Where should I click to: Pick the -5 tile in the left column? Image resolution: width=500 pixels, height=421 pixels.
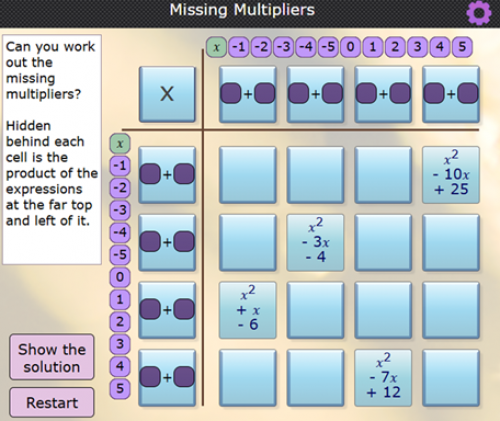120,255
